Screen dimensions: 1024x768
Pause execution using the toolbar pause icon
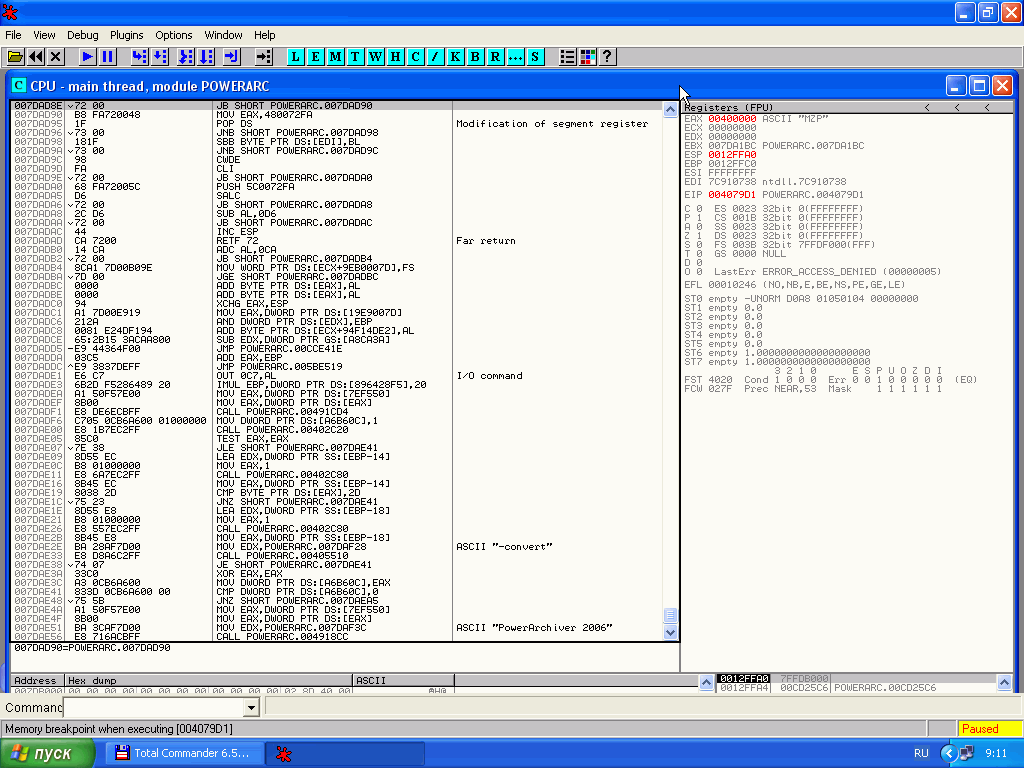pyautogui.click(x=108, y=57)
